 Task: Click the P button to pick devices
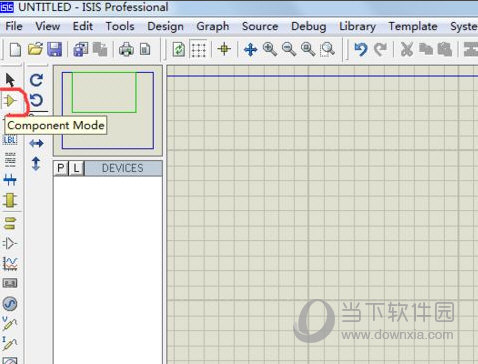(x=61, y=168)
